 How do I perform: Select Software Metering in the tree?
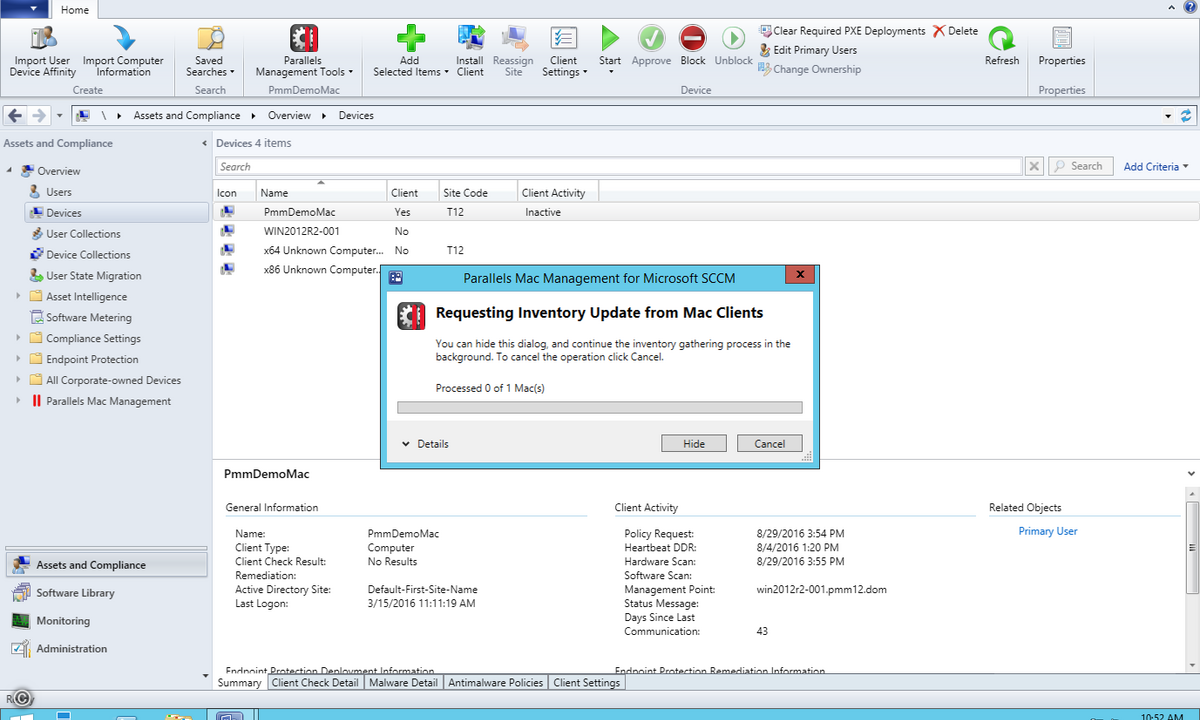88,318
